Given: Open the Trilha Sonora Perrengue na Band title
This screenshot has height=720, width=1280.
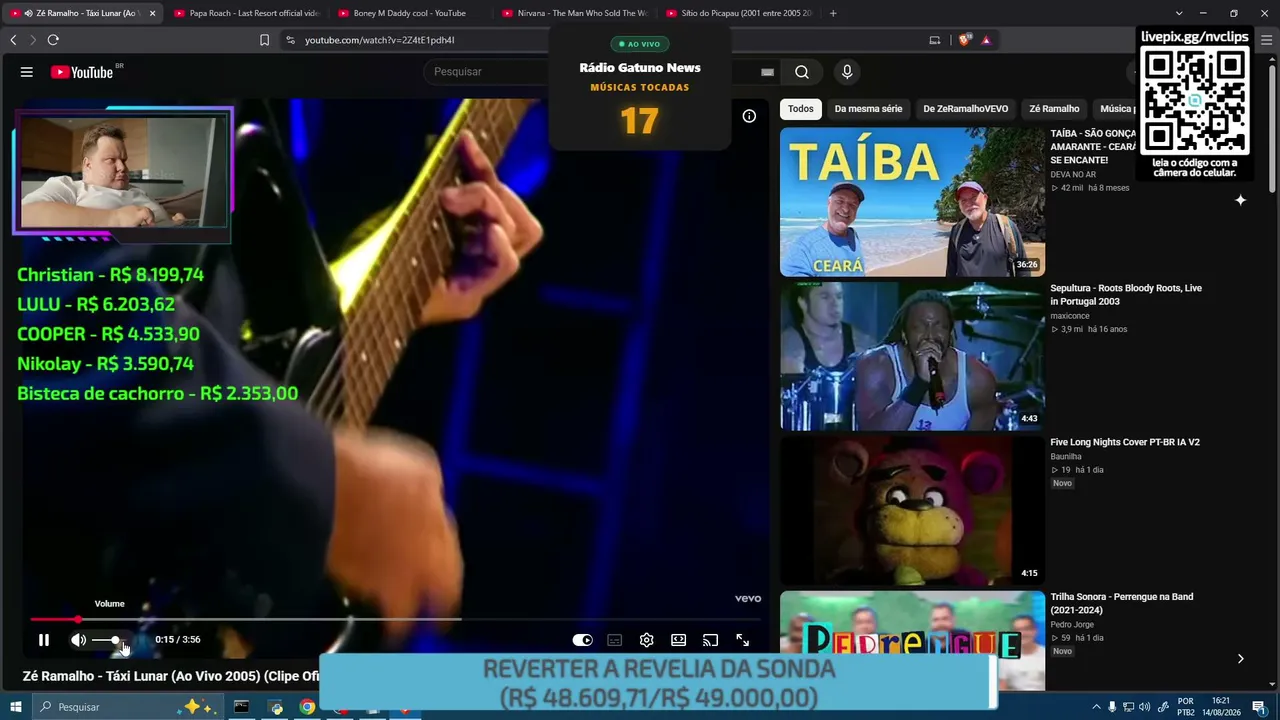Looking at the screenshot, I should pyautogui.click(x=1121, y=604).
